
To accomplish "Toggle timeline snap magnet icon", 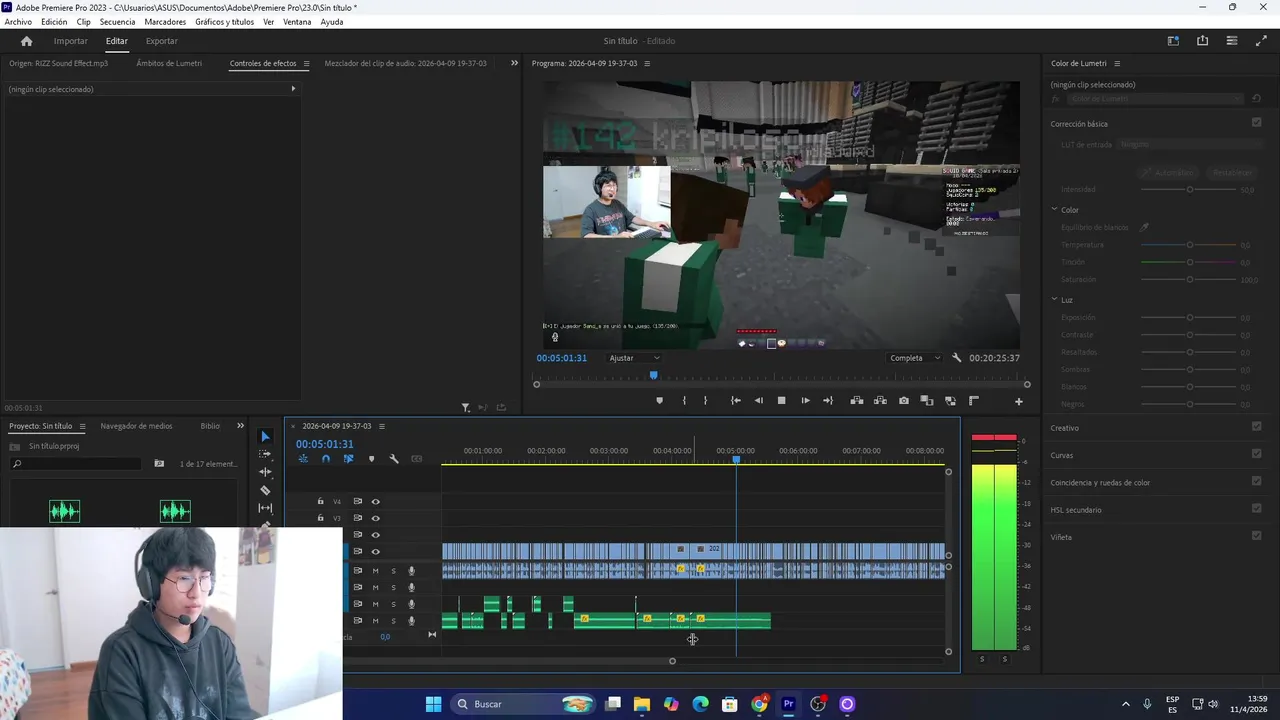I will tap(326, 459).
